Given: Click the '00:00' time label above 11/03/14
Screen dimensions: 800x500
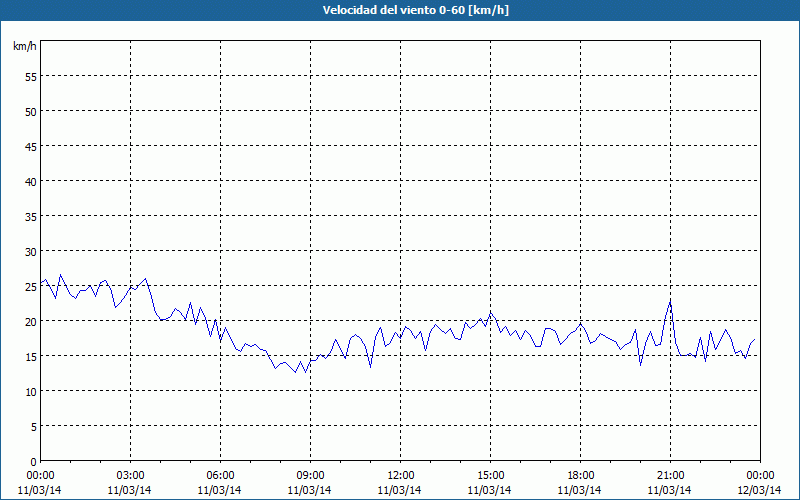Looking at the screenshot, I should pyautogui.click(x=40, y=476).
